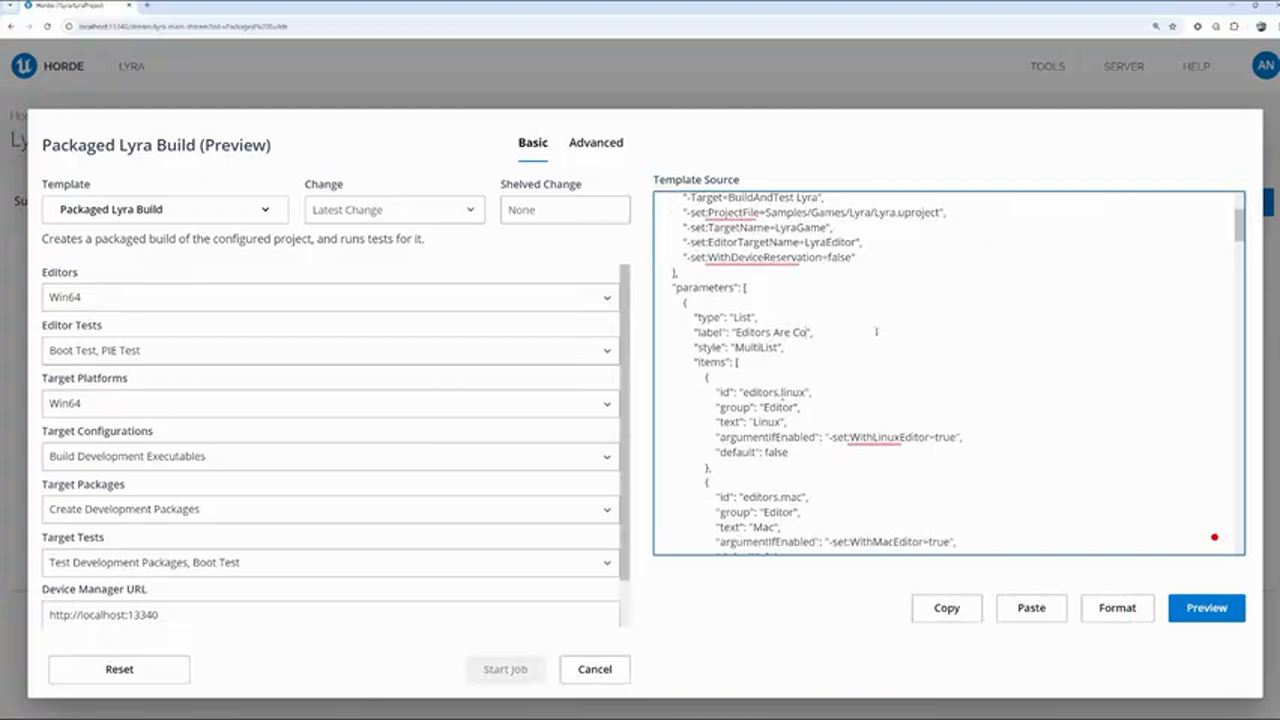
Task: Open the Target Configurations dropdown
Action: [x=330, y=457]
